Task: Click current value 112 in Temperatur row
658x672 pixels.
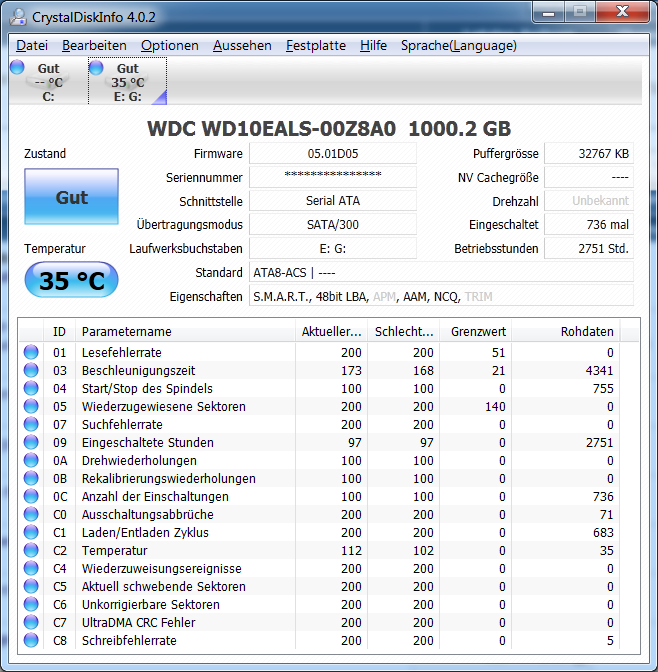Action: [x=351, y=550]
